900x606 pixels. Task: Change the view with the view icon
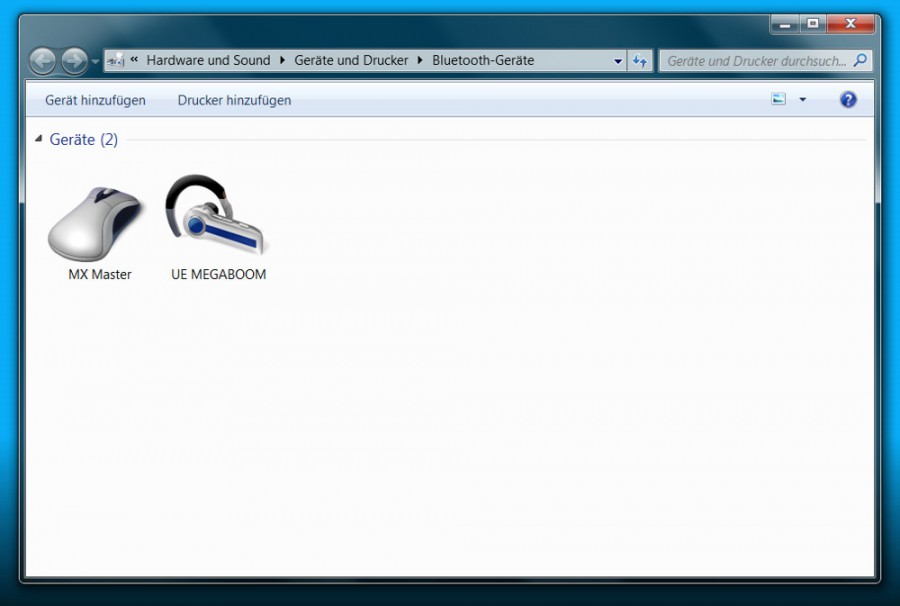click(778, 99)
